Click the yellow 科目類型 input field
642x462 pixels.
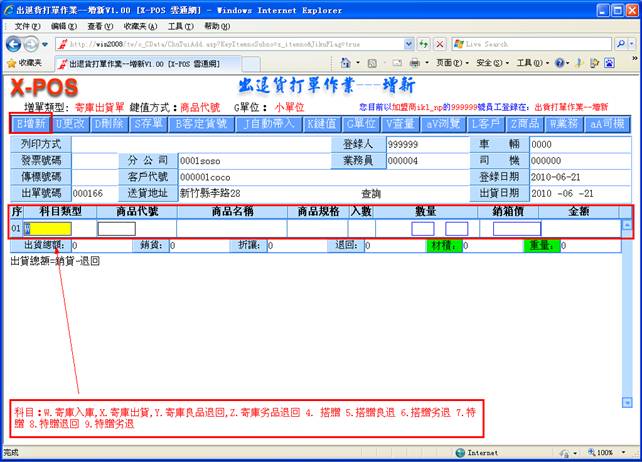coord(53,229)
